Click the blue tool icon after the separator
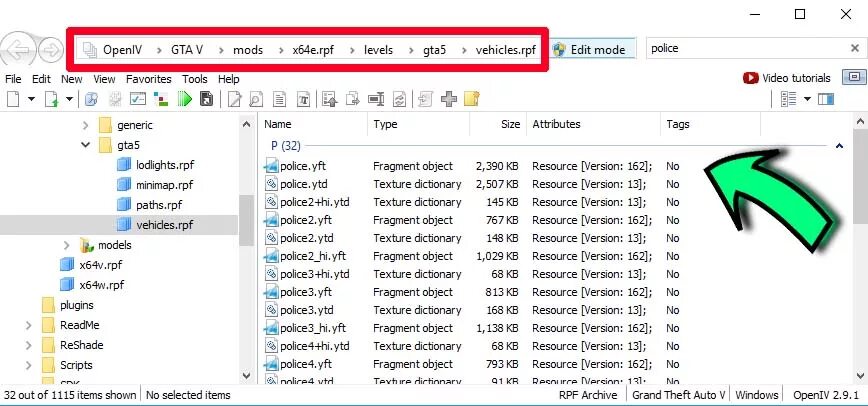The height and width of the screenshot is (406, 868). (x=91, y=99)
